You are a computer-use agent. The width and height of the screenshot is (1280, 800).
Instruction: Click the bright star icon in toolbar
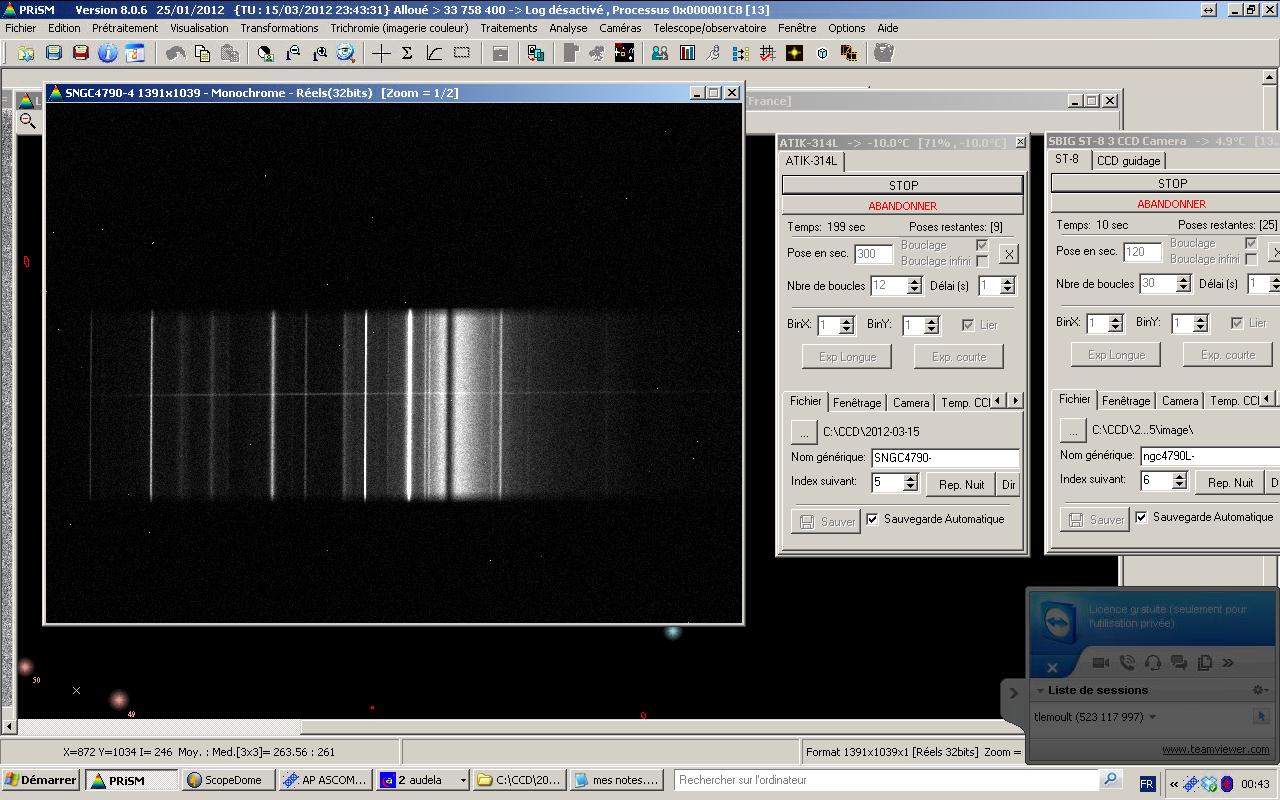tap(795, 53)
